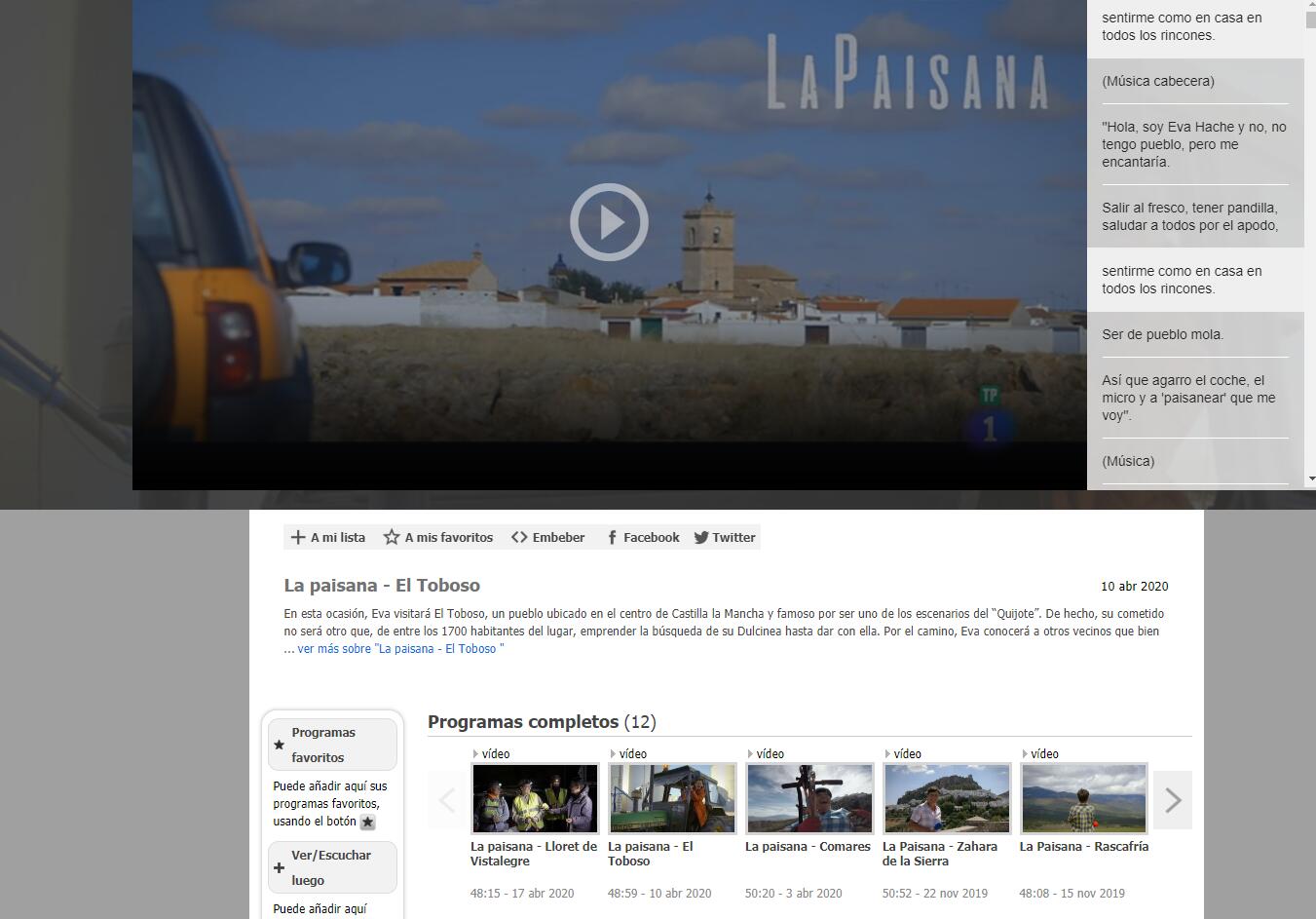The image size is (1316, 919).
Task: Select the Zahara de la Sierra thumbnail
Action: [x=946, y=798]
